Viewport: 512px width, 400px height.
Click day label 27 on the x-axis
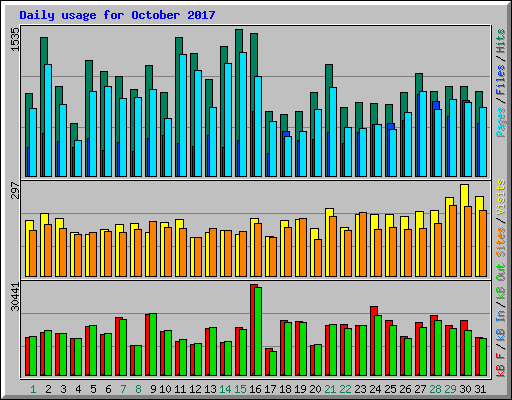click(x=420, y=389)
